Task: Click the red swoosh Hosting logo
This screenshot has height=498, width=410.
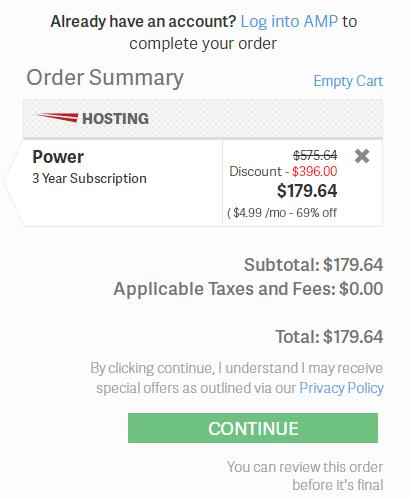Action: tap(57, 118)
